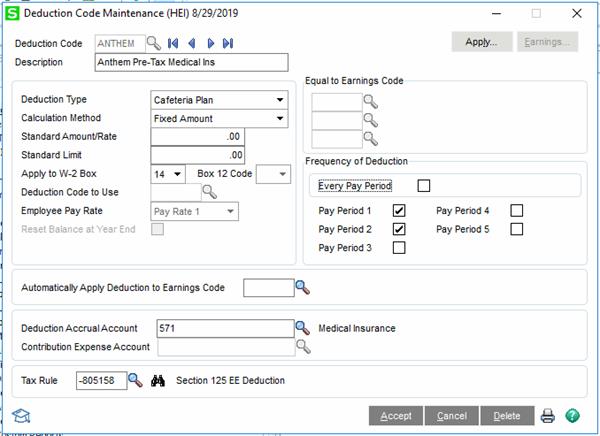Open Contribution Expense Account lookup
The image size is (600, 436).
tap(303, 346)
